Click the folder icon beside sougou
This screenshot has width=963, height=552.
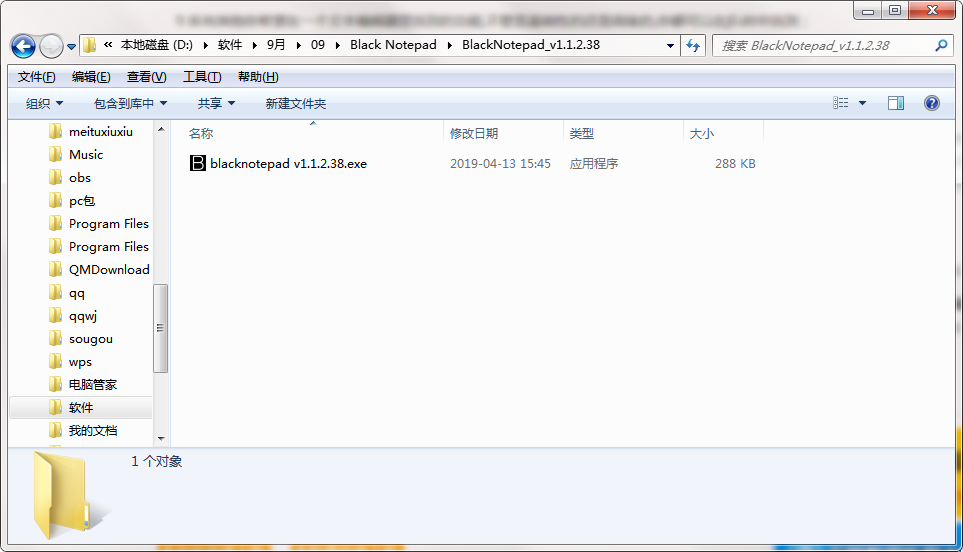(x=55, y=338)
